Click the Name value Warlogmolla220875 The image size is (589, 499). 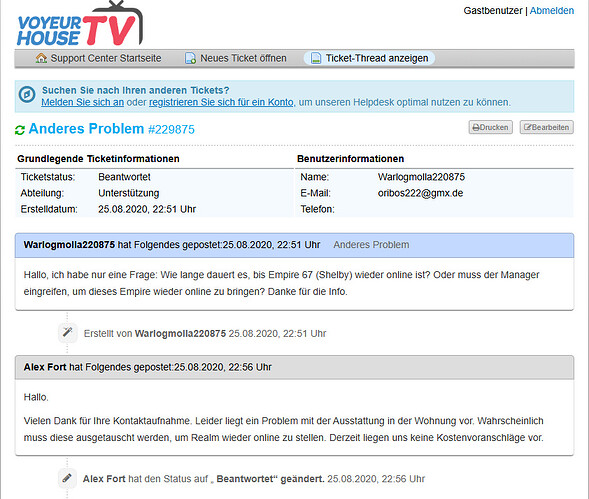tap(421, 177)
